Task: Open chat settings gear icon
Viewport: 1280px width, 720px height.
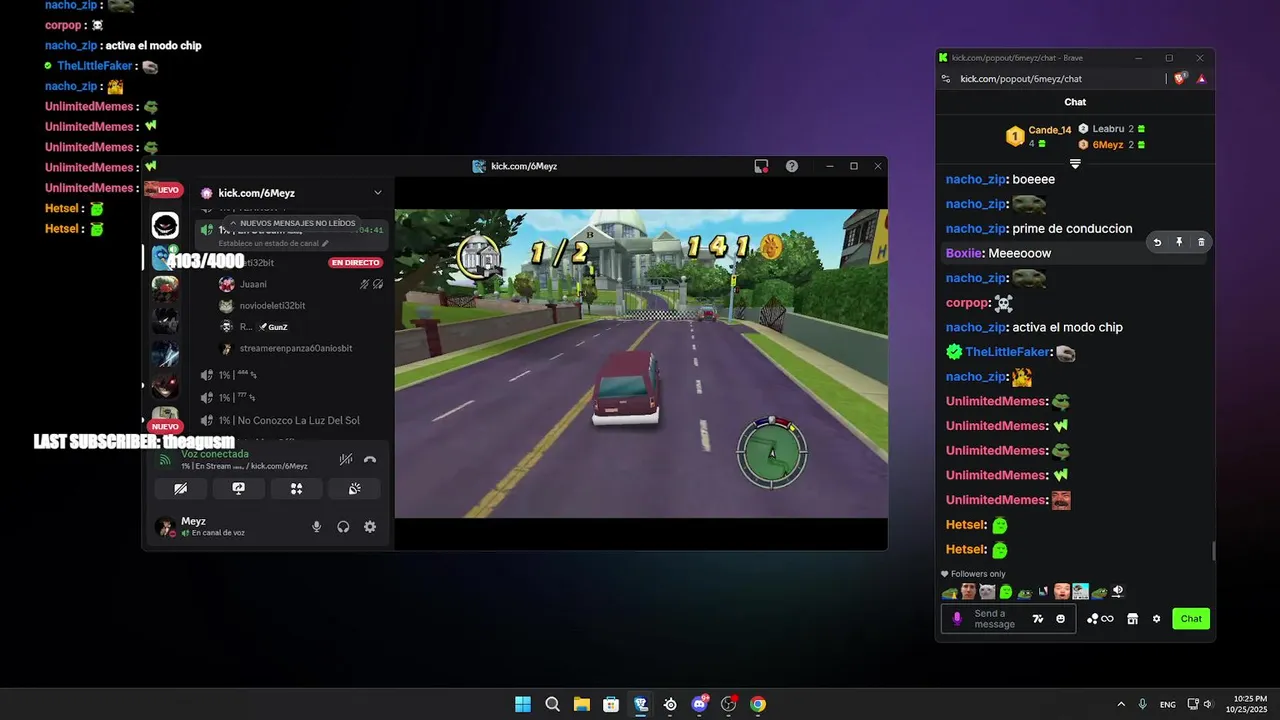Action: pos(1156,619)
